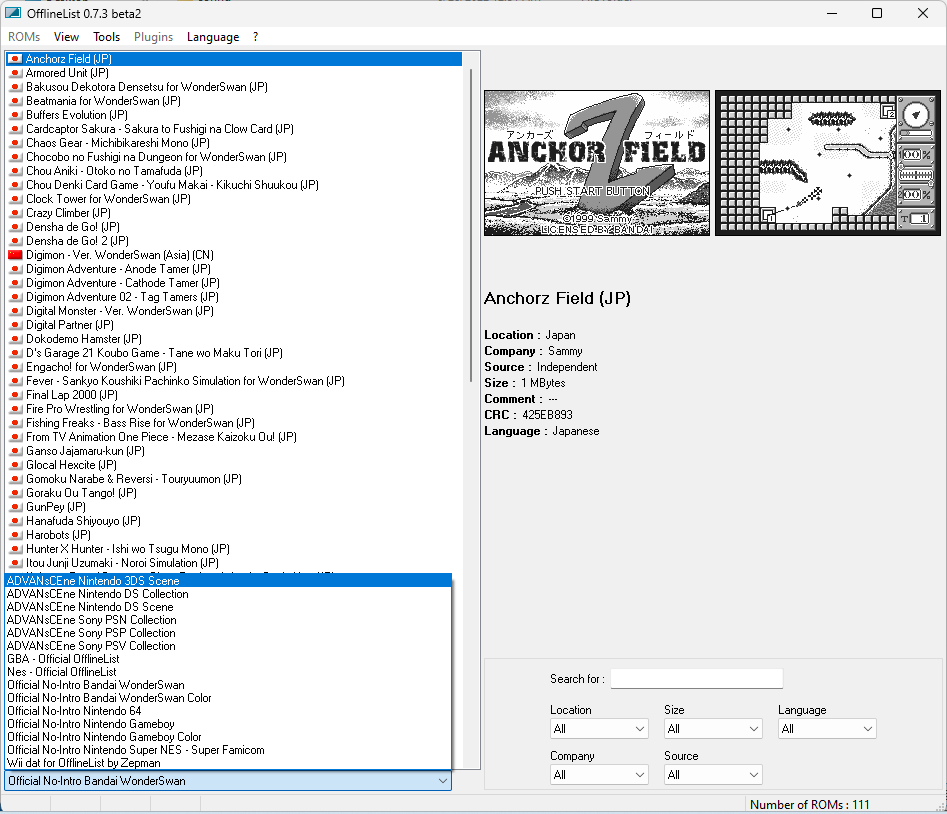This screenshot has height=814, width=947.
Task: Choose Official No-Intro Nintendo Gameboy dat
Action: coord(228,724)
